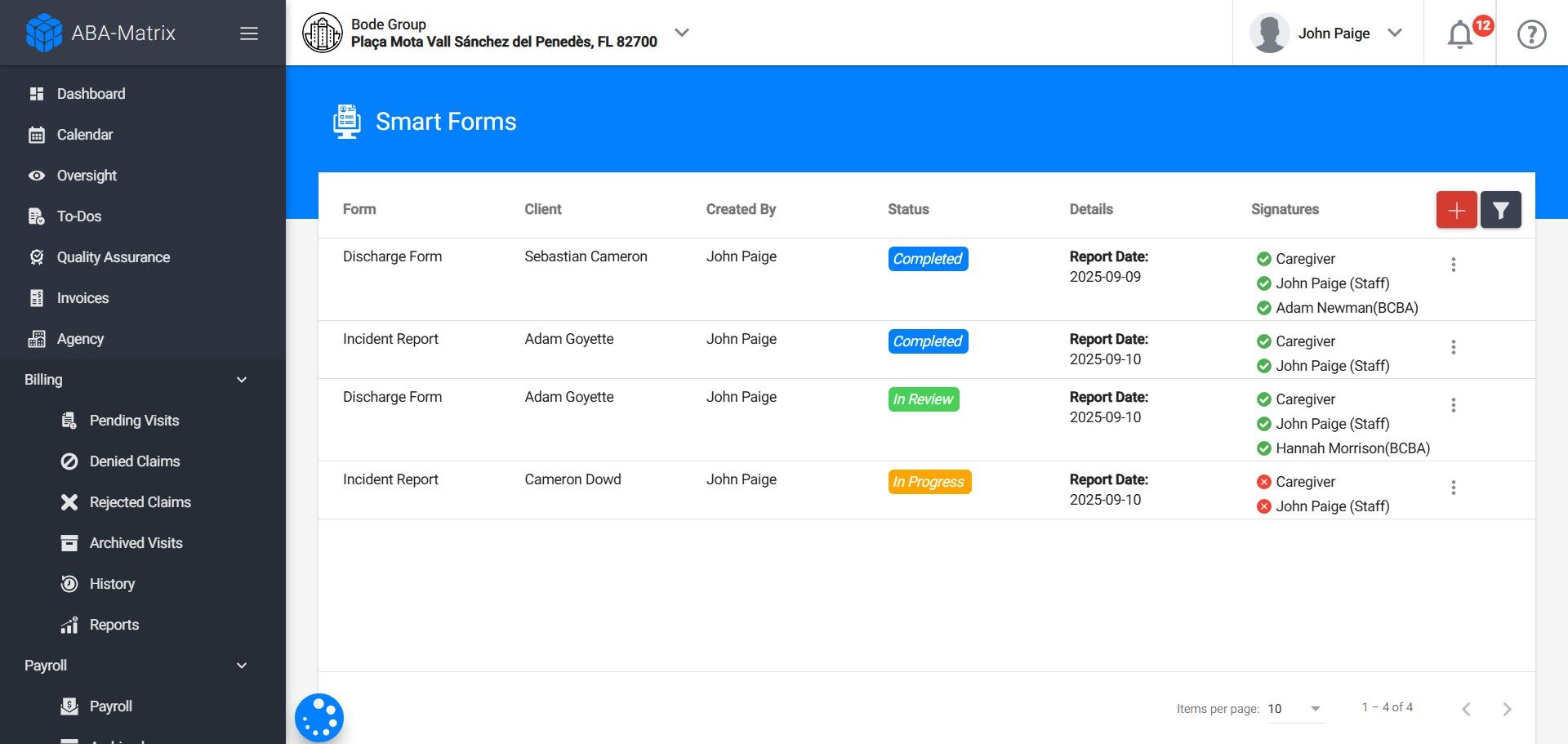This screenshot has width=1568, height=744.
Task: Open row actions for Cameron Dowd's Incident Report
Action: coord(1453,488)
